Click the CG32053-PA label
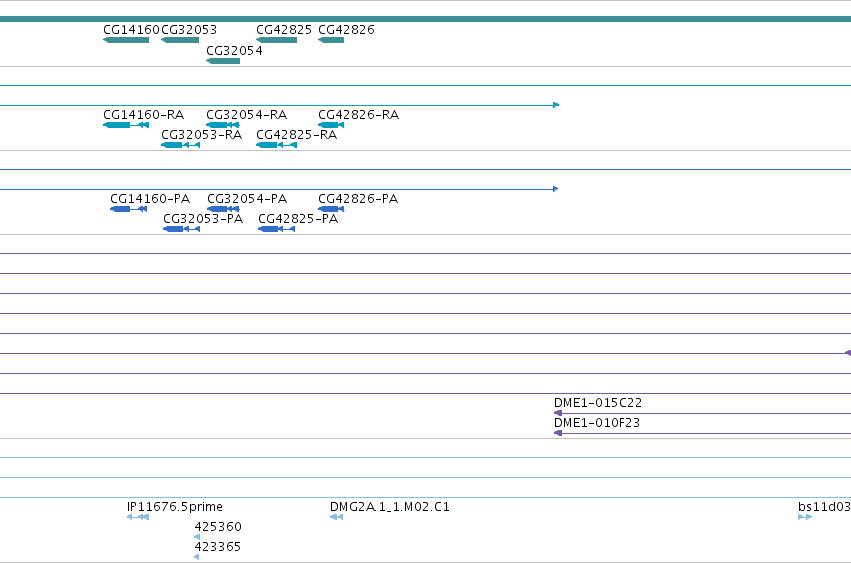The width and height of the screenshot is (851, 563). point(203,219)
